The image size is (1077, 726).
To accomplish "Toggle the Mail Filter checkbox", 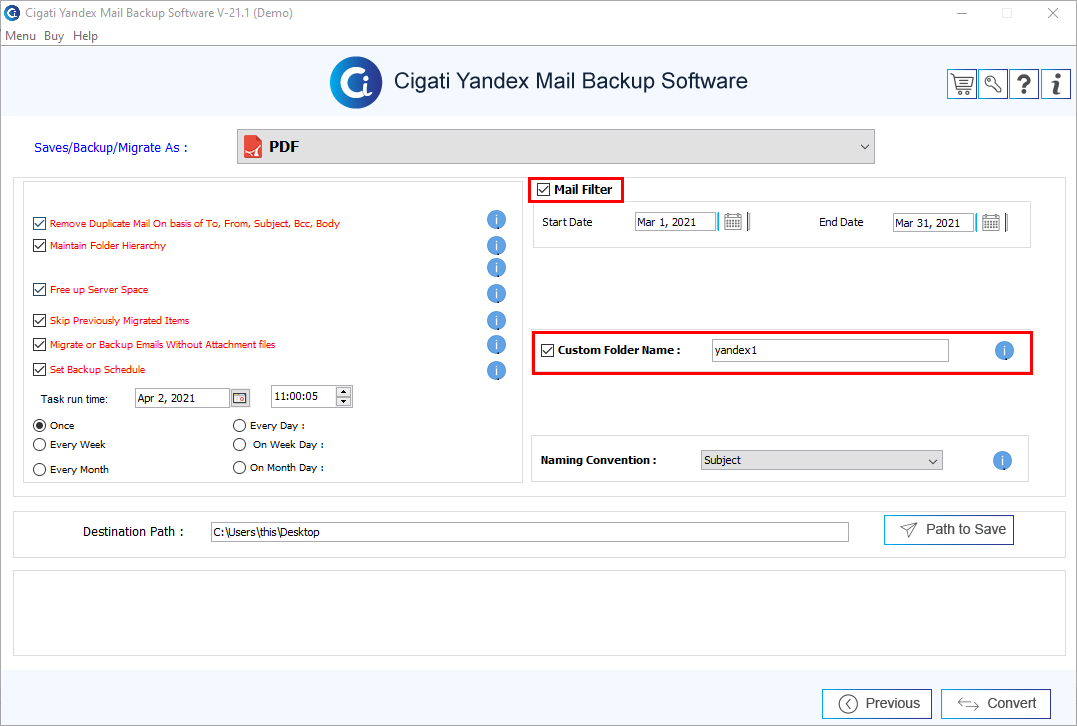I will 543,190.
